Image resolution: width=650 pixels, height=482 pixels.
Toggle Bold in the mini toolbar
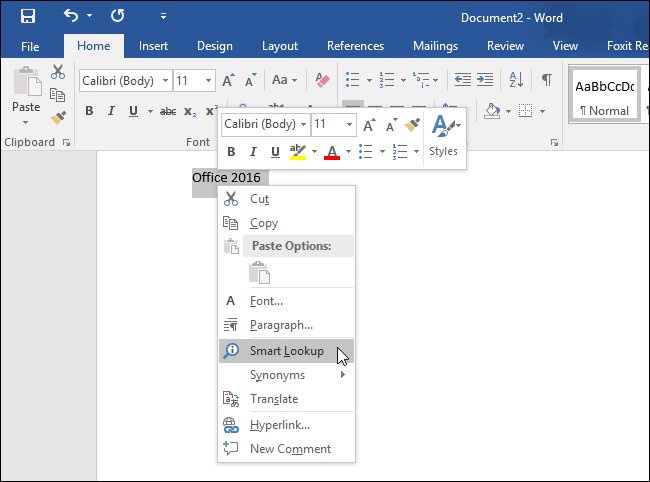tap(231, 152)
